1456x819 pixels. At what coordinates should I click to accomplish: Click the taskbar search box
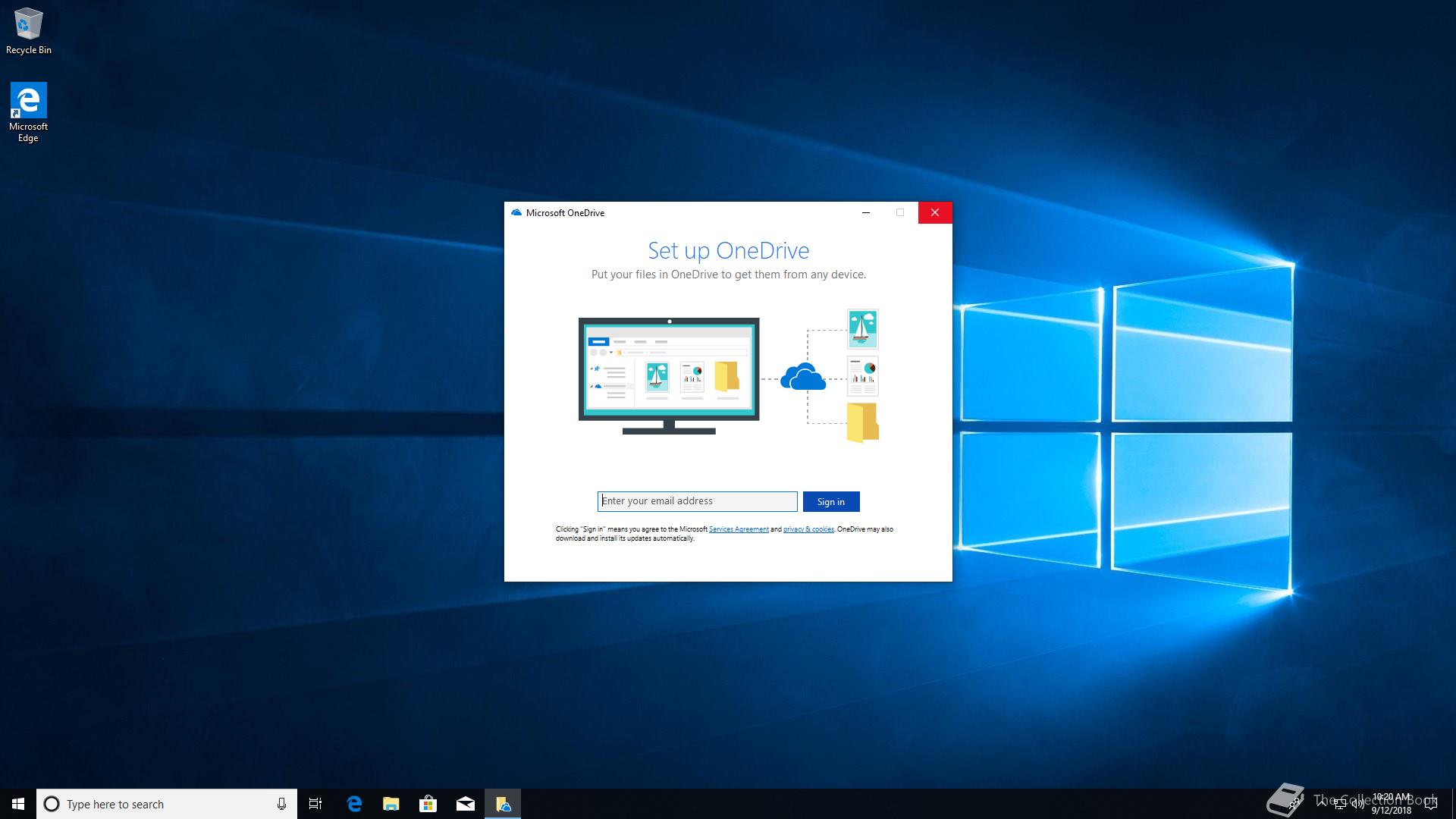click(166, 804)
